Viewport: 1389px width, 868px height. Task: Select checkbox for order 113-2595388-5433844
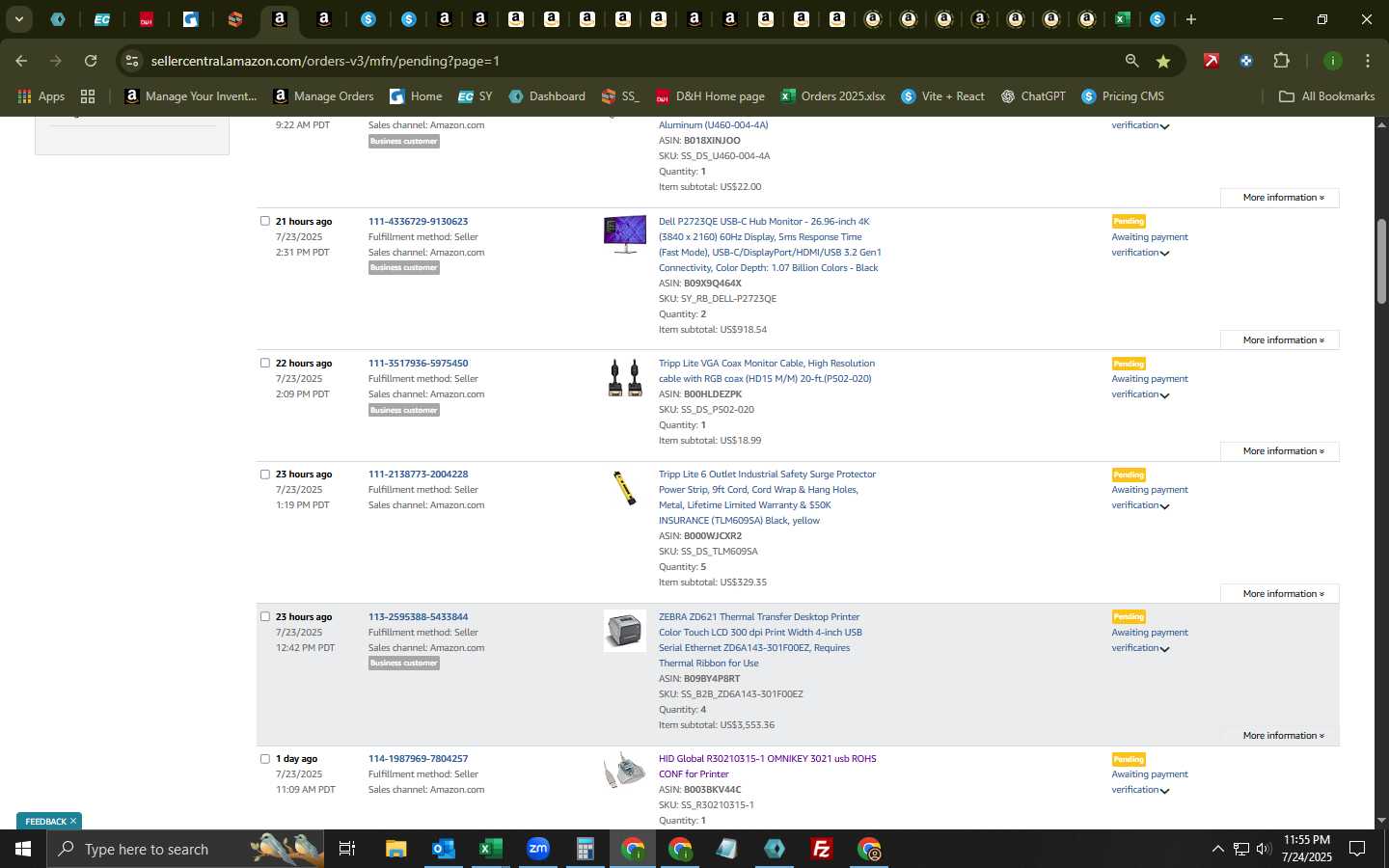pyautogui.click(x=265, y=616)
